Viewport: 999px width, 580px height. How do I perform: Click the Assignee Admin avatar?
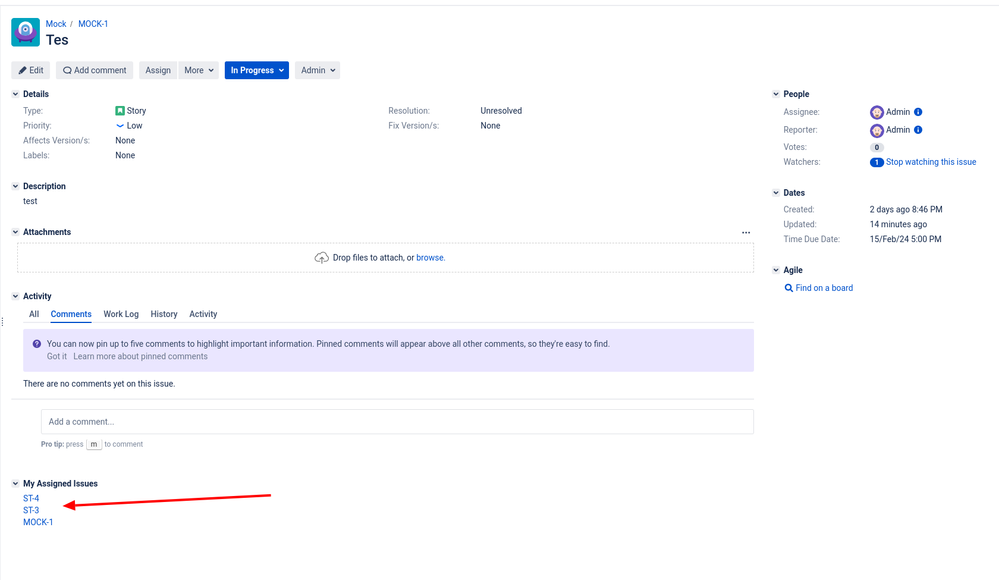(x=877, y=112)
